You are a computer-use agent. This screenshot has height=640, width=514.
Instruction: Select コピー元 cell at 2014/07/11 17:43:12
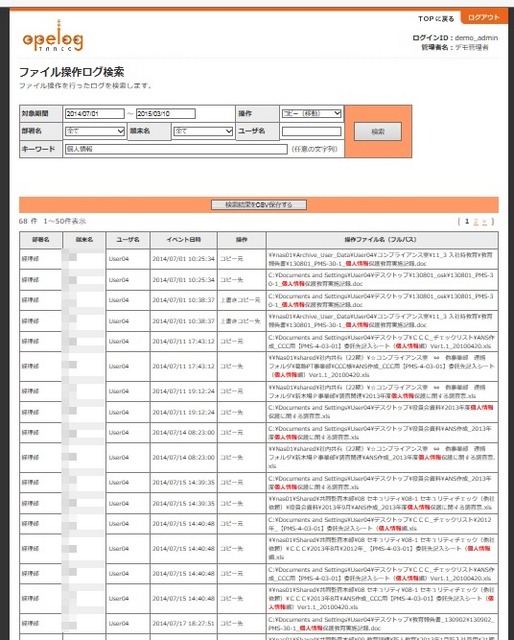point(242,341)
